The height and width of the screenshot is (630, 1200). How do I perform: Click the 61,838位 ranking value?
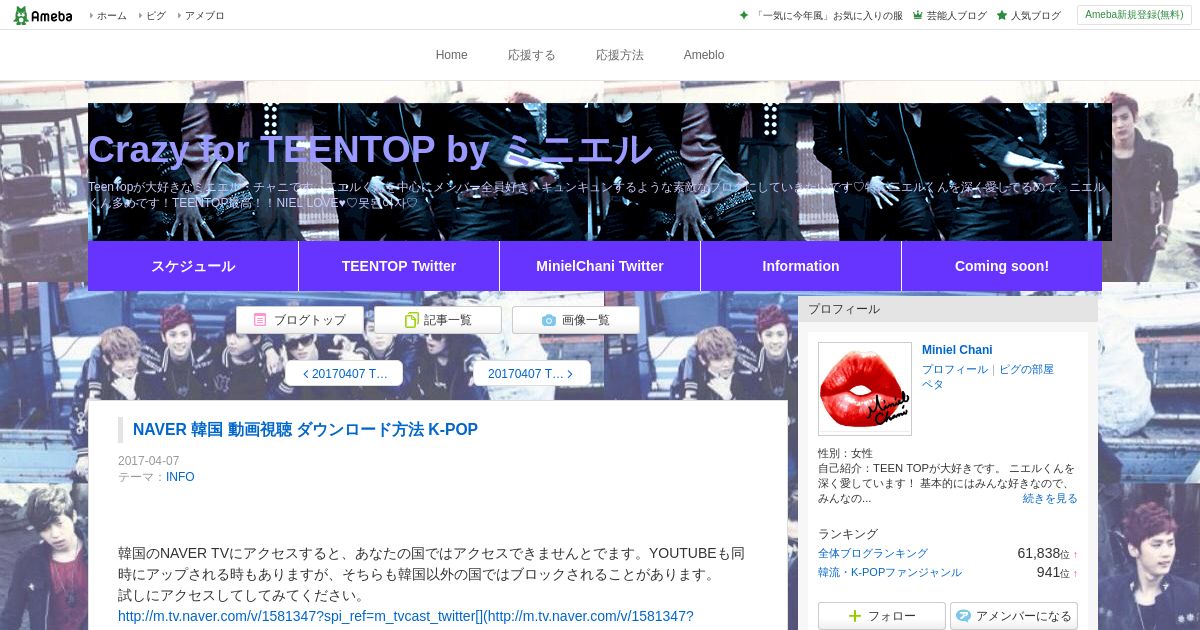pos(1044,553)
